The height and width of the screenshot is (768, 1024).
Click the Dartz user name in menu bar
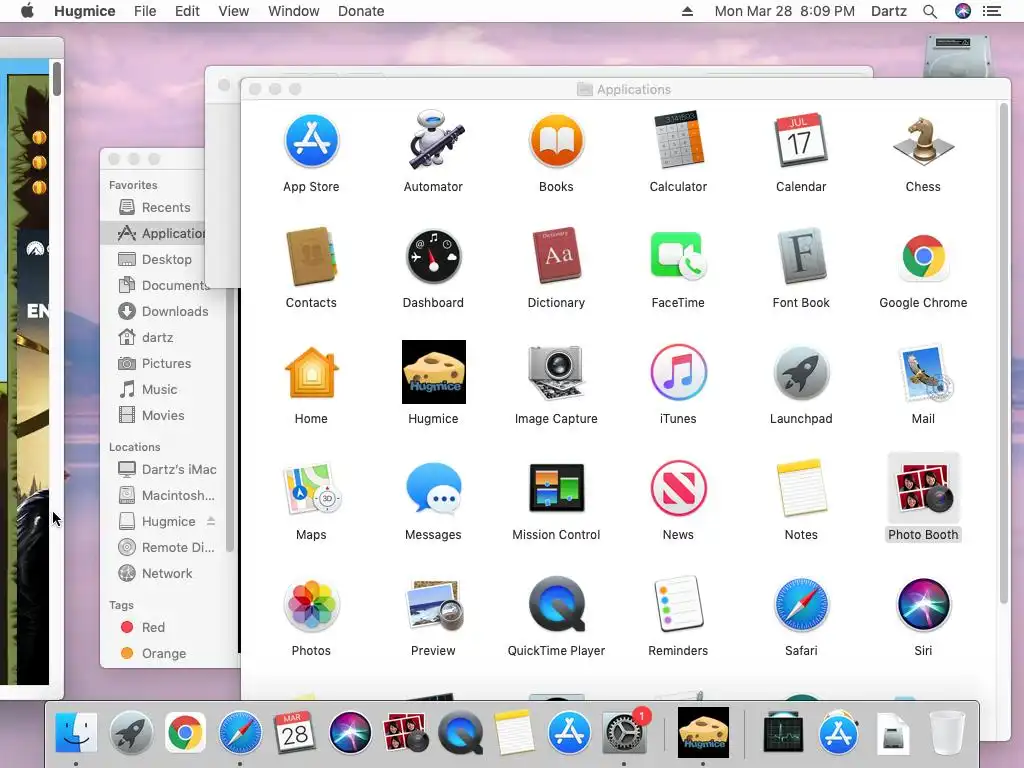[889, 11]
